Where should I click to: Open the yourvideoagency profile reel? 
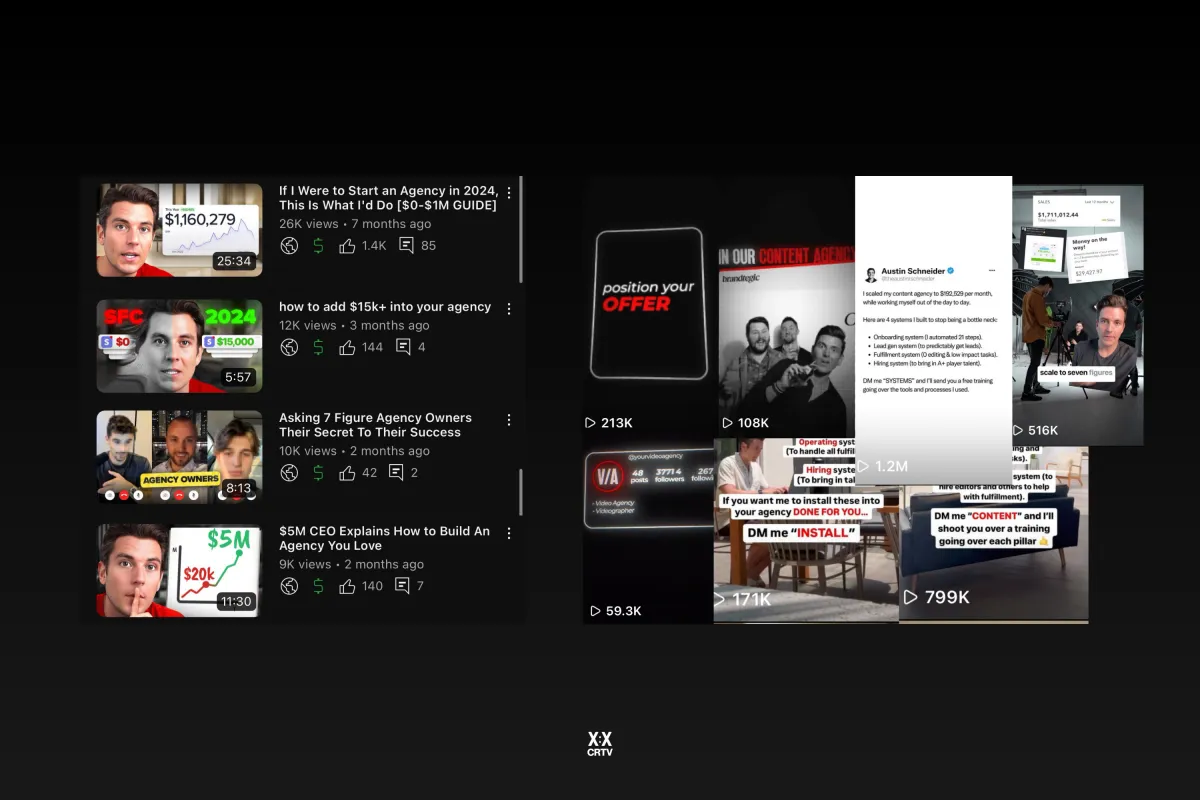coord(648,531)
